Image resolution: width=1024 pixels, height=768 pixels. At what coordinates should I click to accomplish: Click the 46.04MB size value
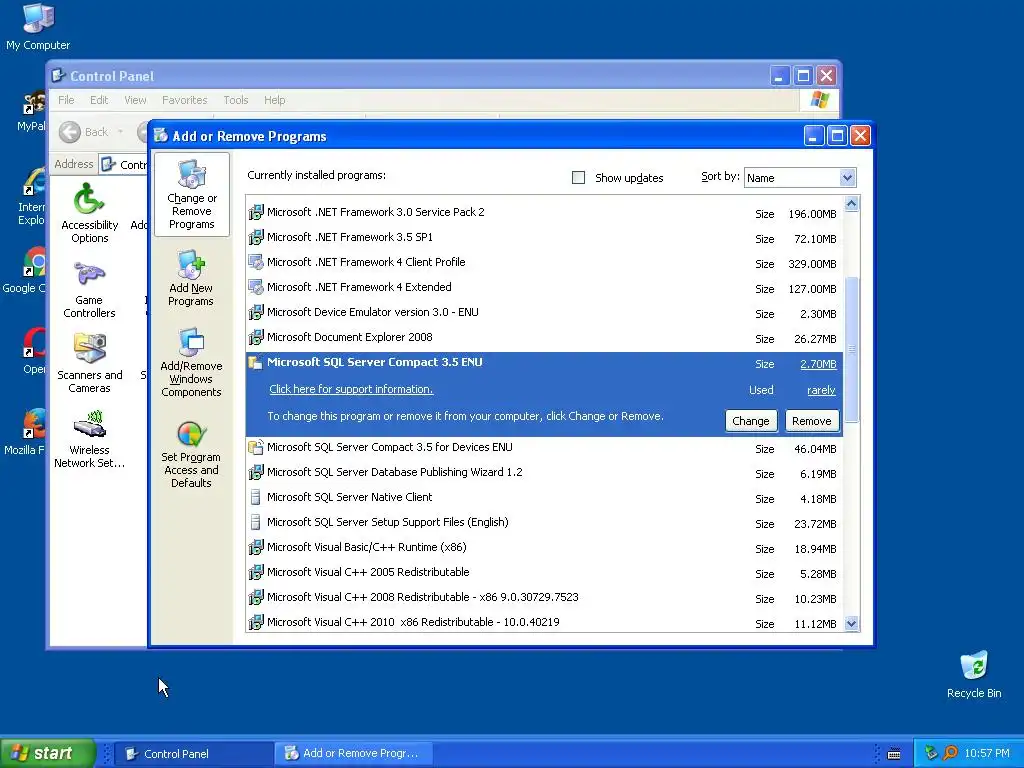point(815,449)
